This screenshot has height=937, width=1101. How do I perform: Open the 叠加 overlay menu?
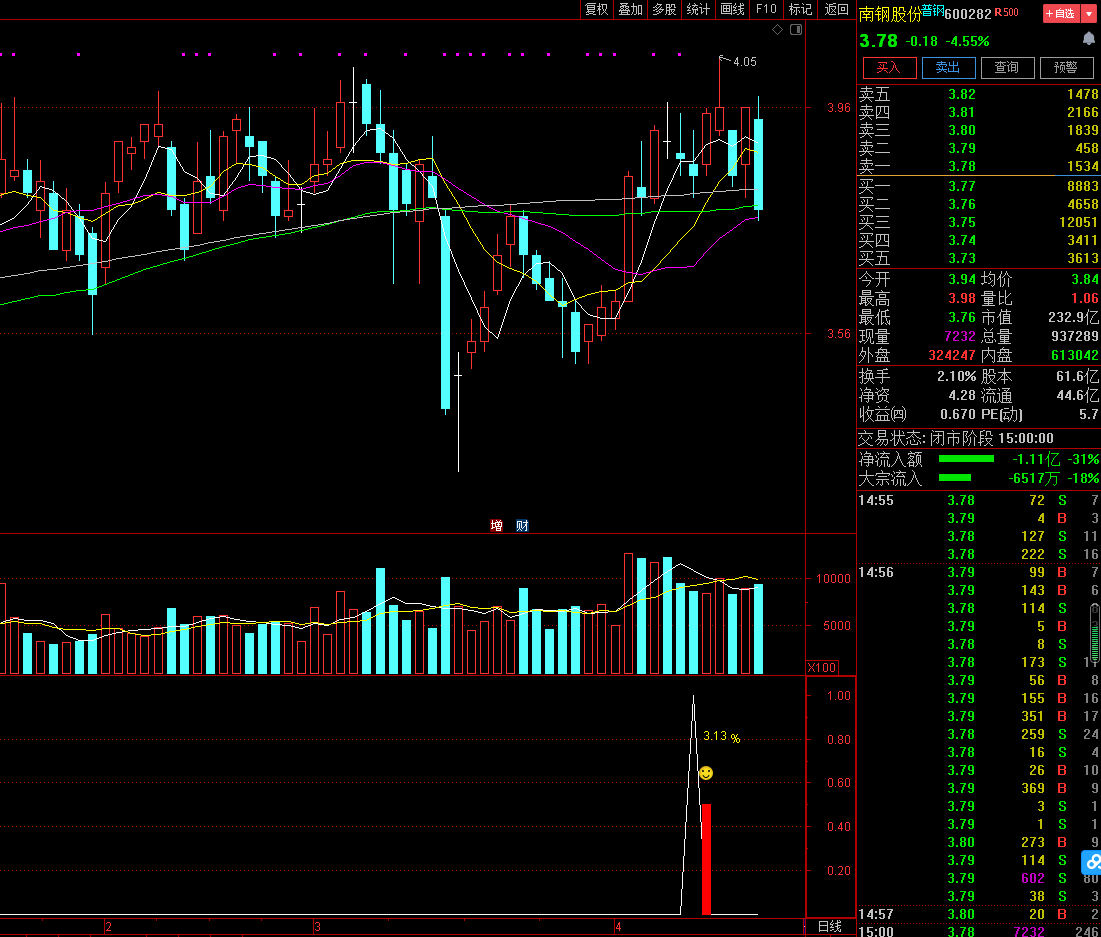click(x=631, y=9)
